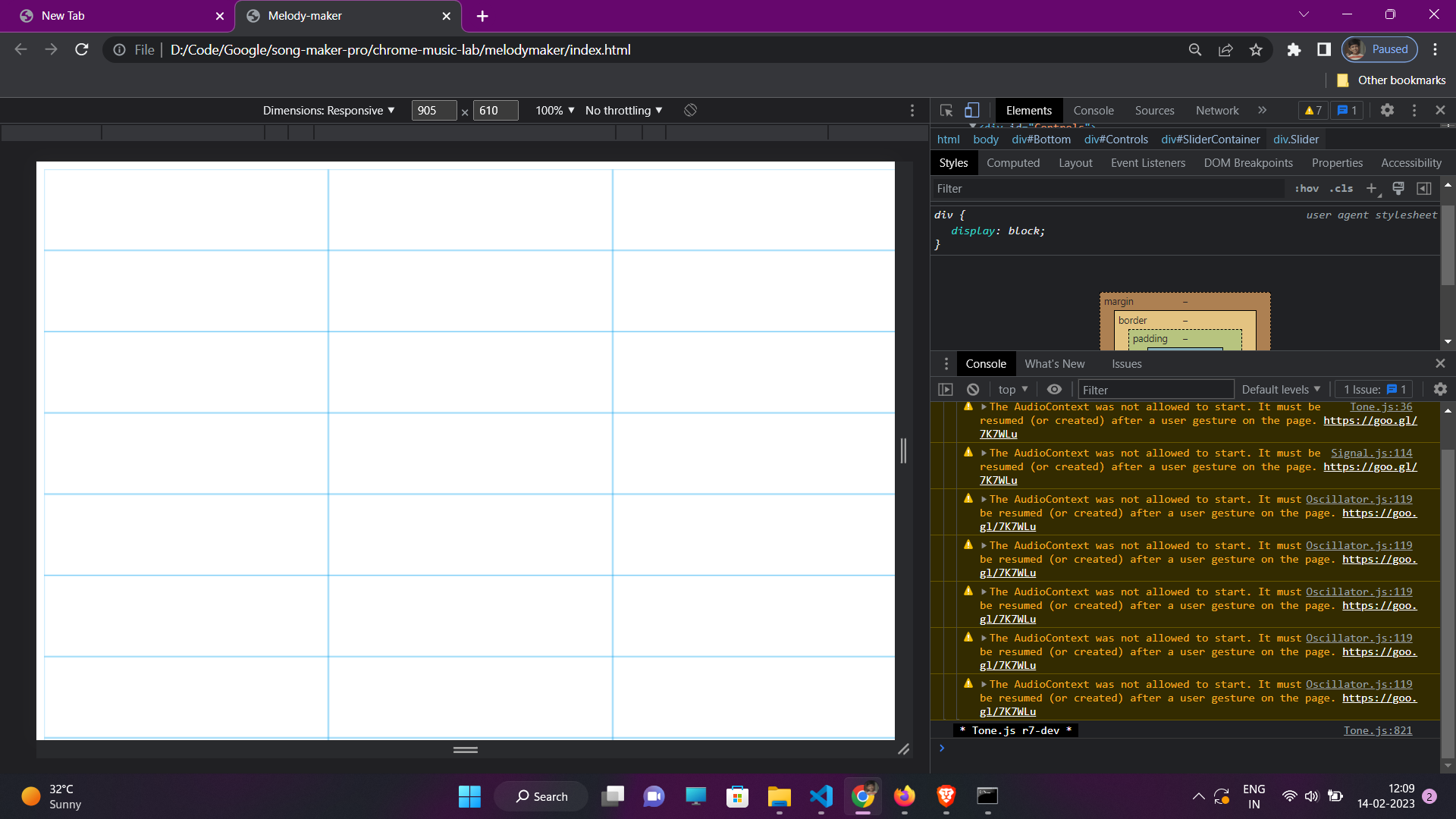Switch to the Network tab
This screenshot has width=1456, height=819.
pyautogui.click(x=1216, y=111)
